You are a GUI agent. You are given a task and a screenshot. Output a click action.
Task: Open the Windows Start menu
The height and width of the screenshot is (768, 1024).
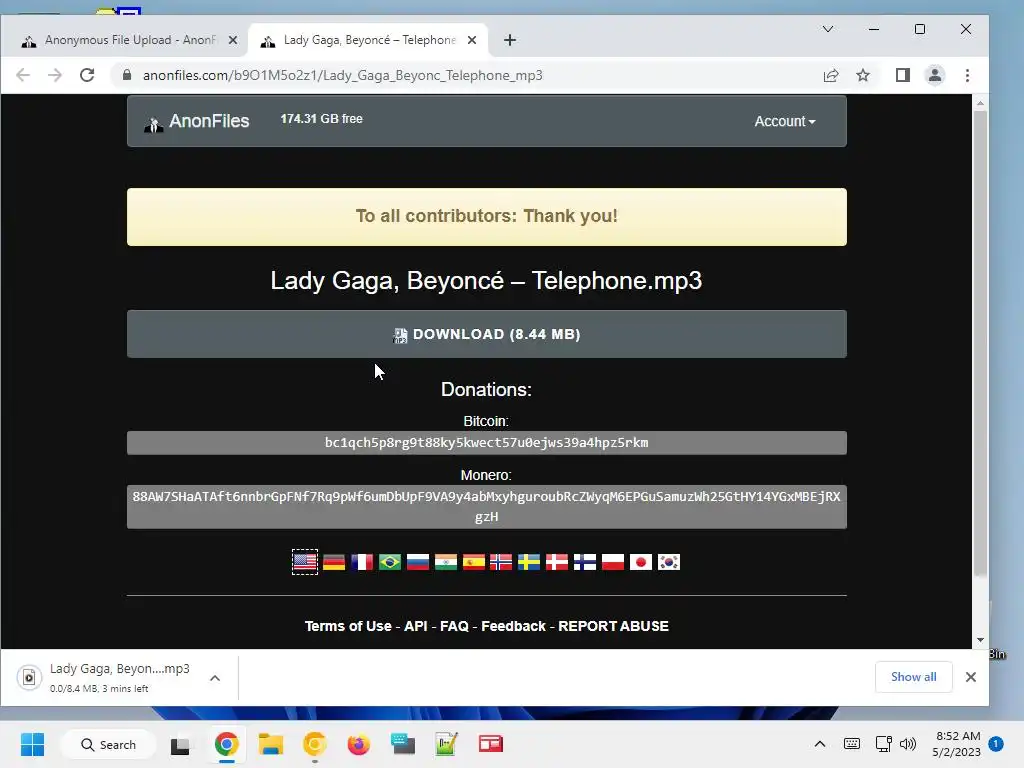pos(33,744)
